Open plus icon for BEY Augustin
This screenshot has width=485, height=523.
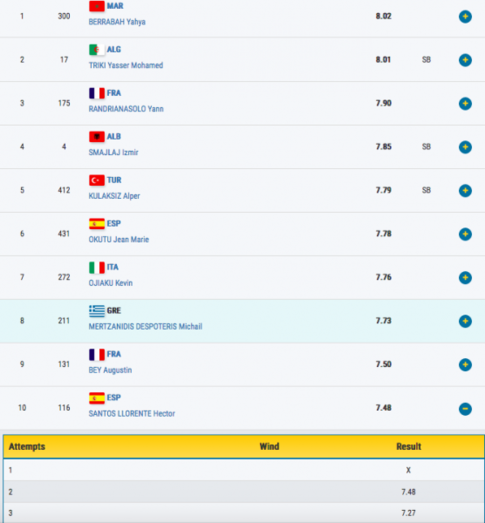point(465,365)
